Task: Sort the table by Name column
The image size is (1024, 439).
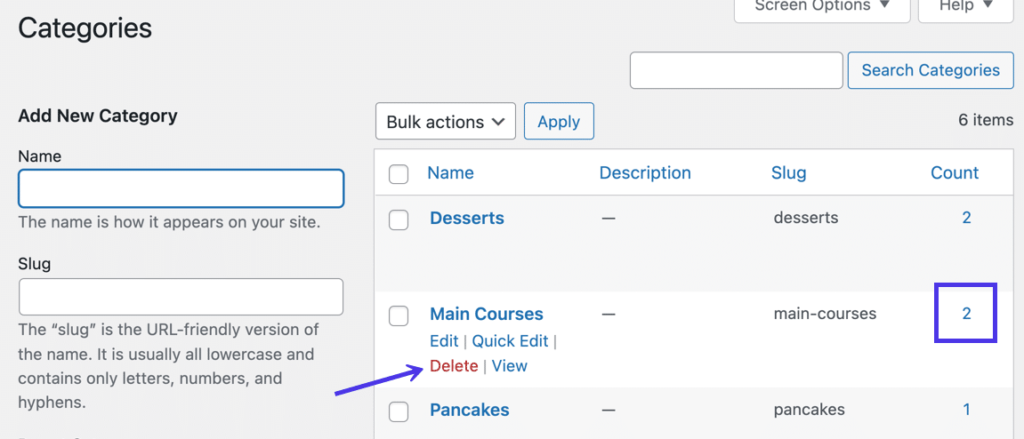Action: [x=450, y=173]
